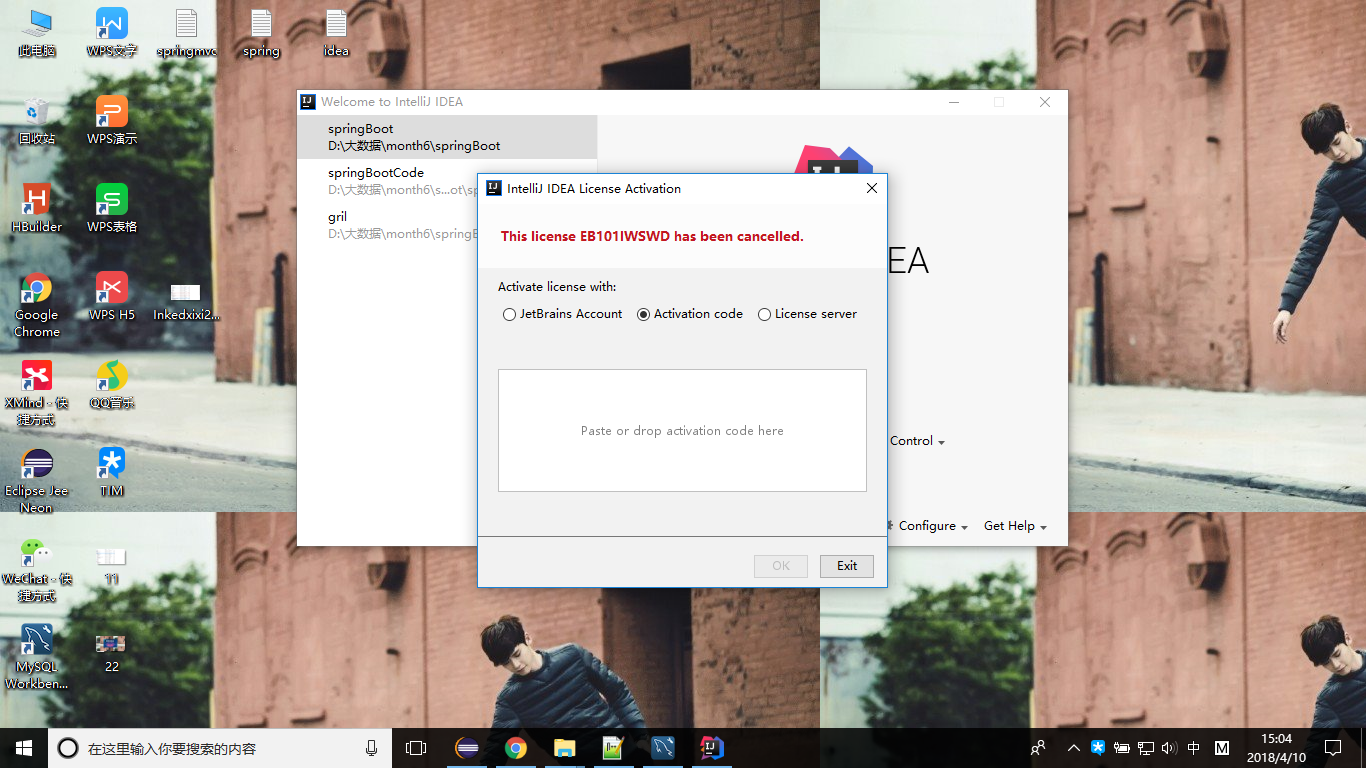Viewport: 1366px width, 768px height.
Task: Open the WPS H5 desktop shortcut
Action: pos(112,297)
